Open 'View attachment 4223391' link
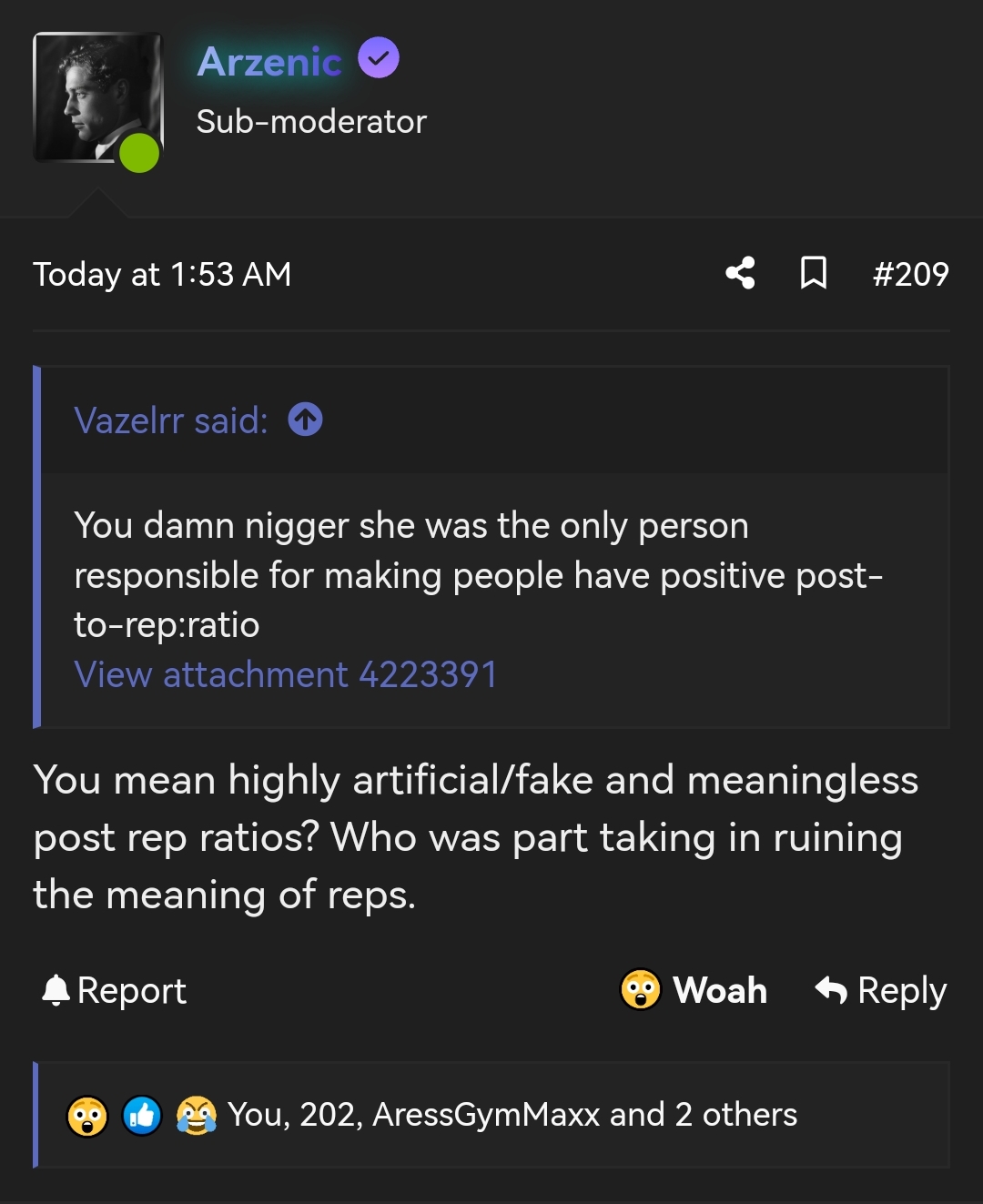This screenshot has height=1204, width=983. [285, 675]
